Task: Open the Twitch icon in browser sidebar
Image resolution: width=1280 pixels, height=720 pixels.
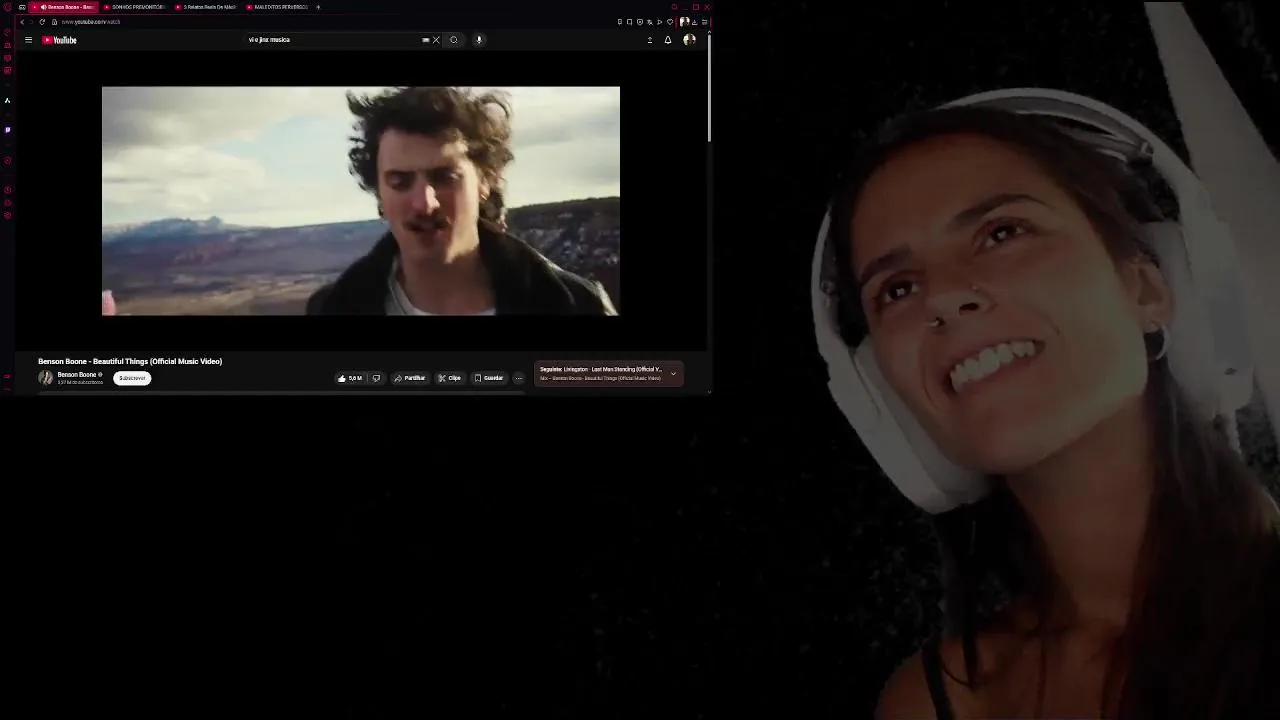Action: (x=7, y=129)
